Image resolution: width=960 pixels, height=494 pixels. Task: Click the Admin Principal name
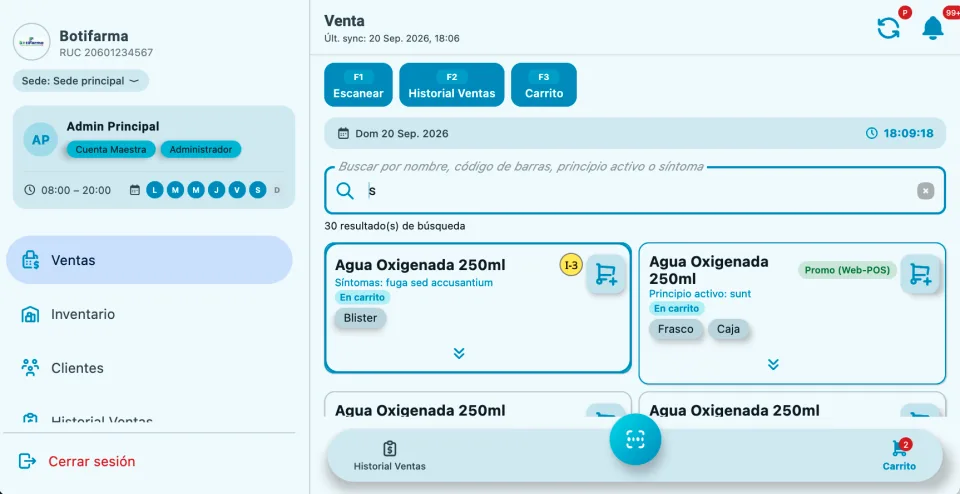113,127
